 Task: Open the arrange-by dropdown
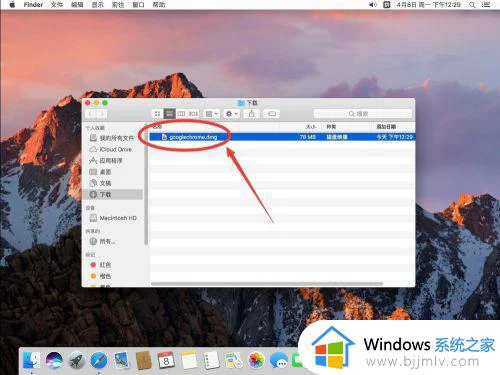tap(212, 114)
